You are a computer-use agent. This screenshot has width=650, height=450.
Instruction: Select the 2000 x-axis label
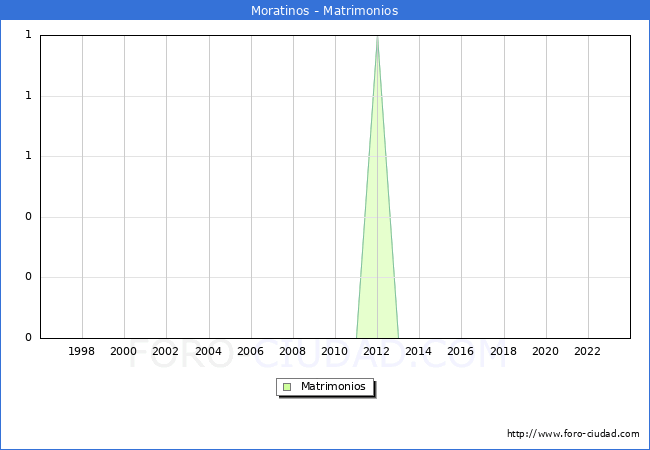click(x=124, y=352)
